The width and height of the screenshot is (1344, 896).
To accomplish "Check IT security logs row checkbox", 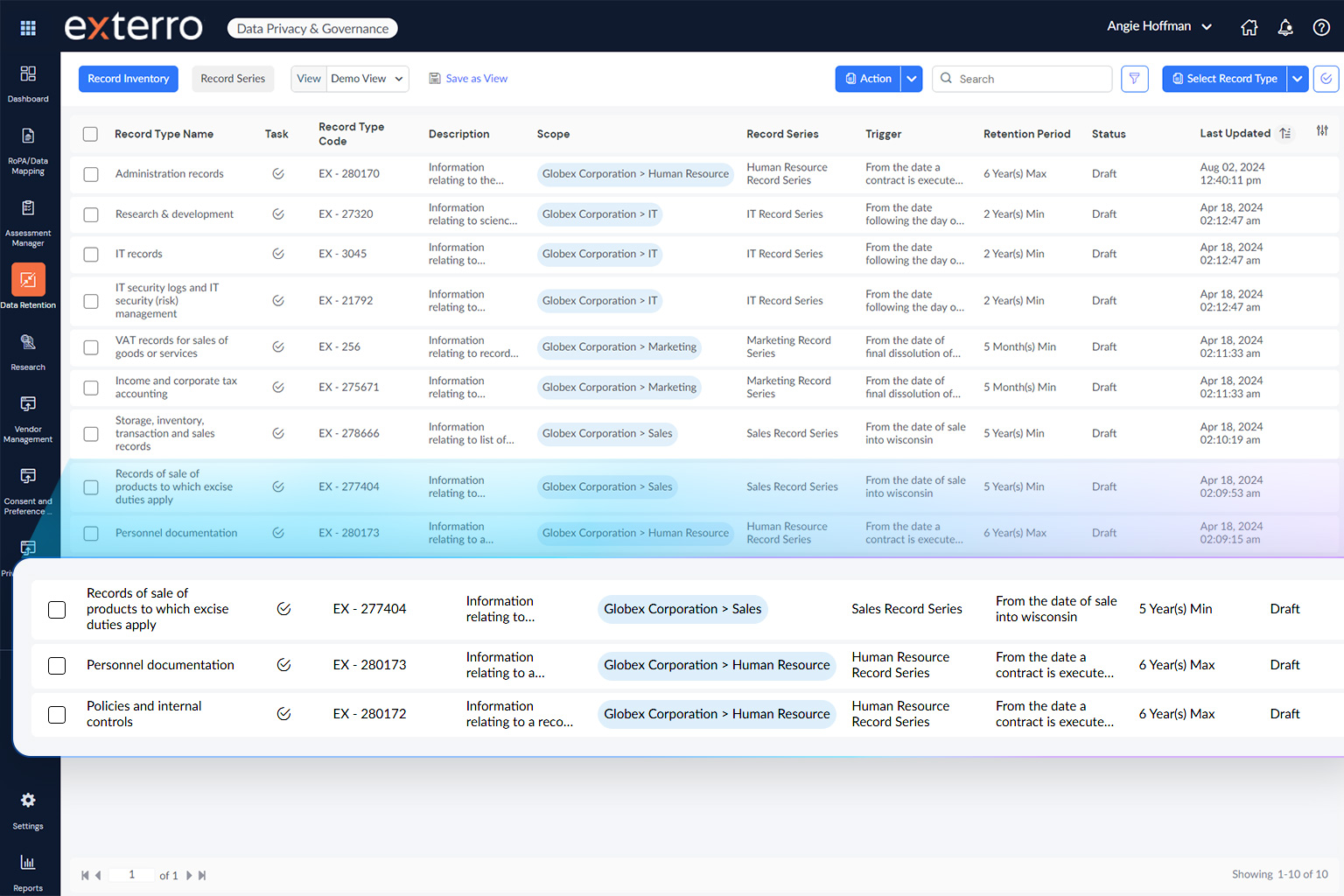I will tap(91, 301).
